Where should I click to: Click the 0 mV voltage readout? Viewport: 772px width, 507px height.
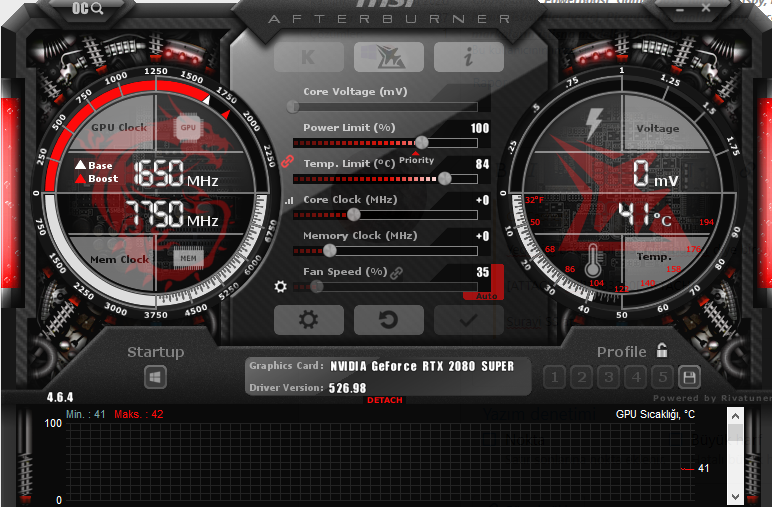pos(655,173)
